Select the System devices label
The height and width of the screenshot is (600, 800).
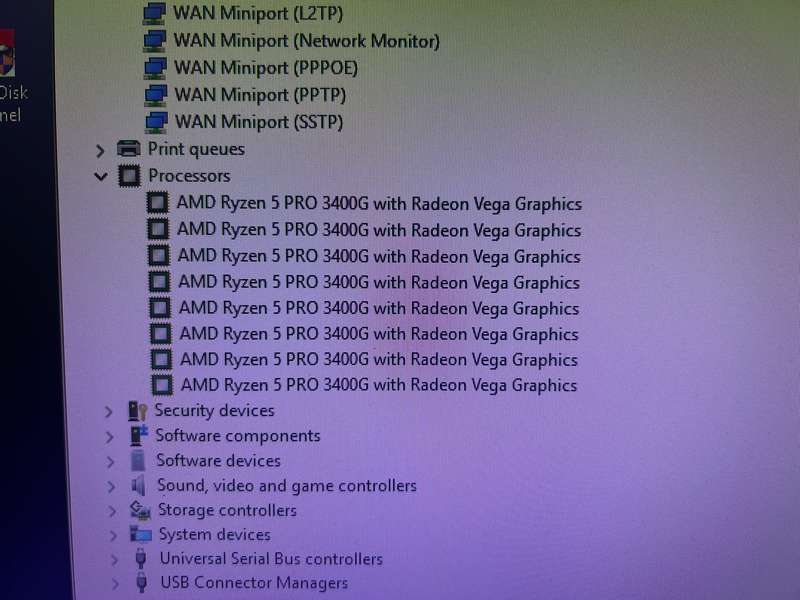click(215, 534)
